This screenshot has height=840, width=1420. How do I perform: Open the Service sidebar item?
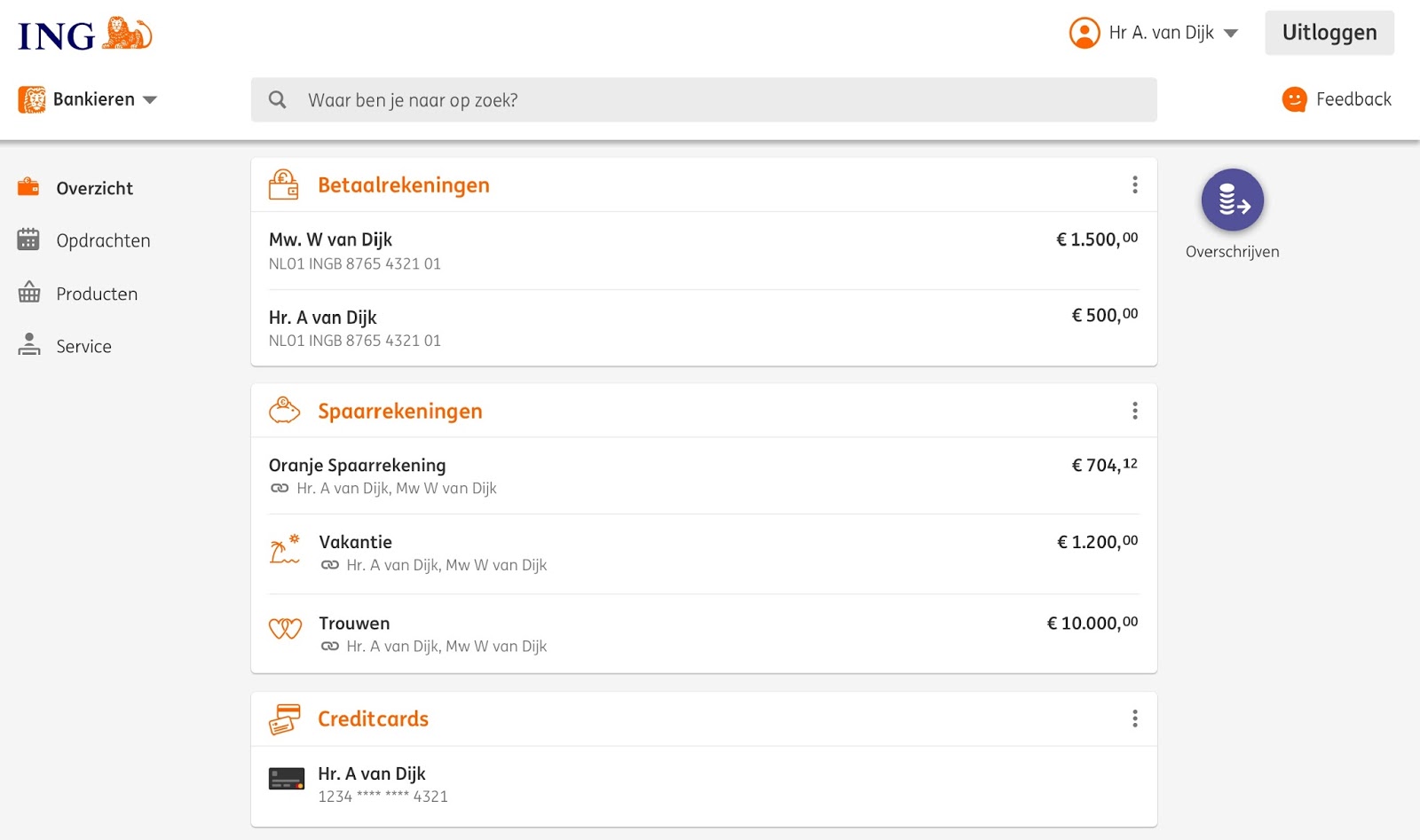(83, 346)
